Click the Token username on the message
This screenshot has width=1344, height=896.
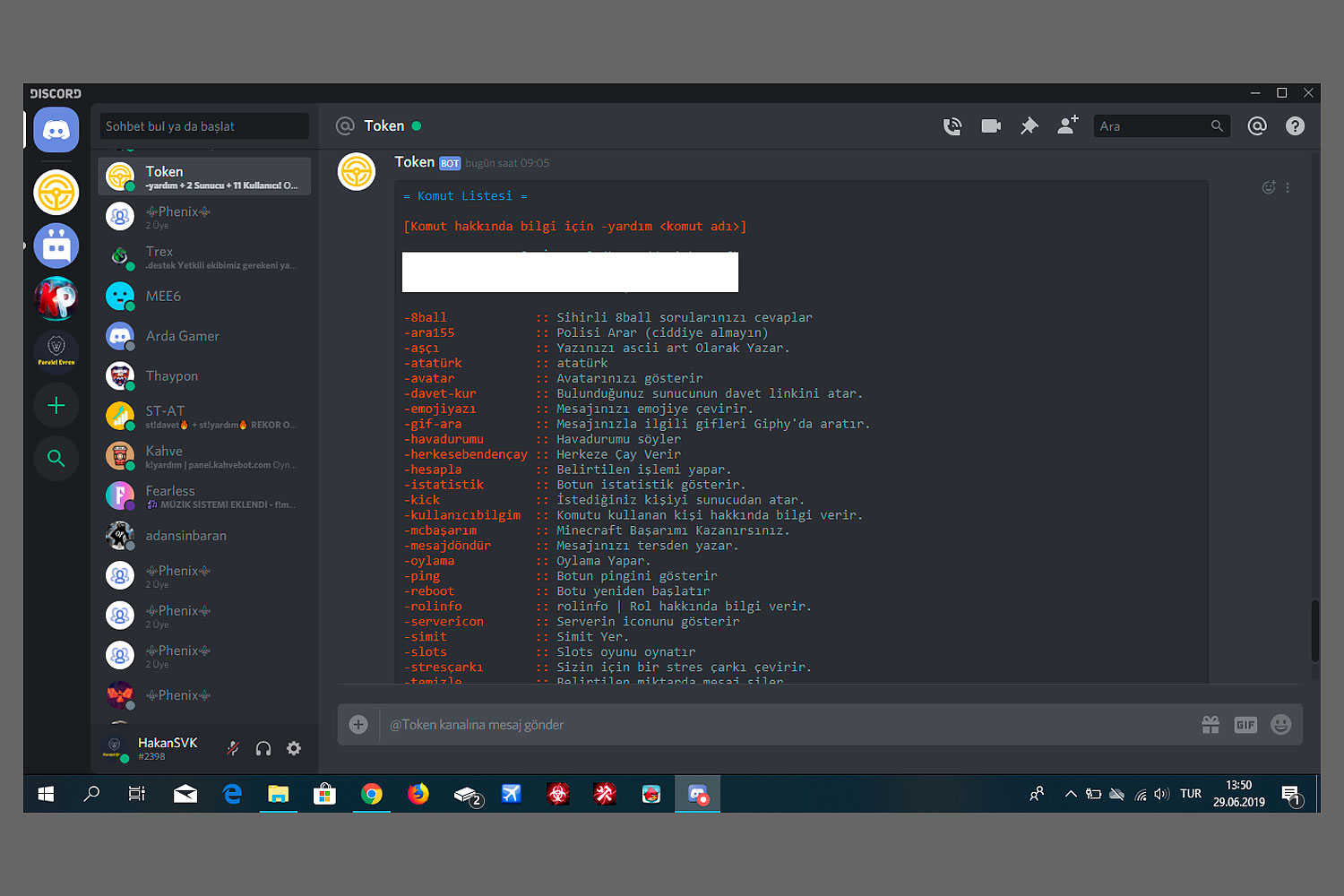coord(415,162)
